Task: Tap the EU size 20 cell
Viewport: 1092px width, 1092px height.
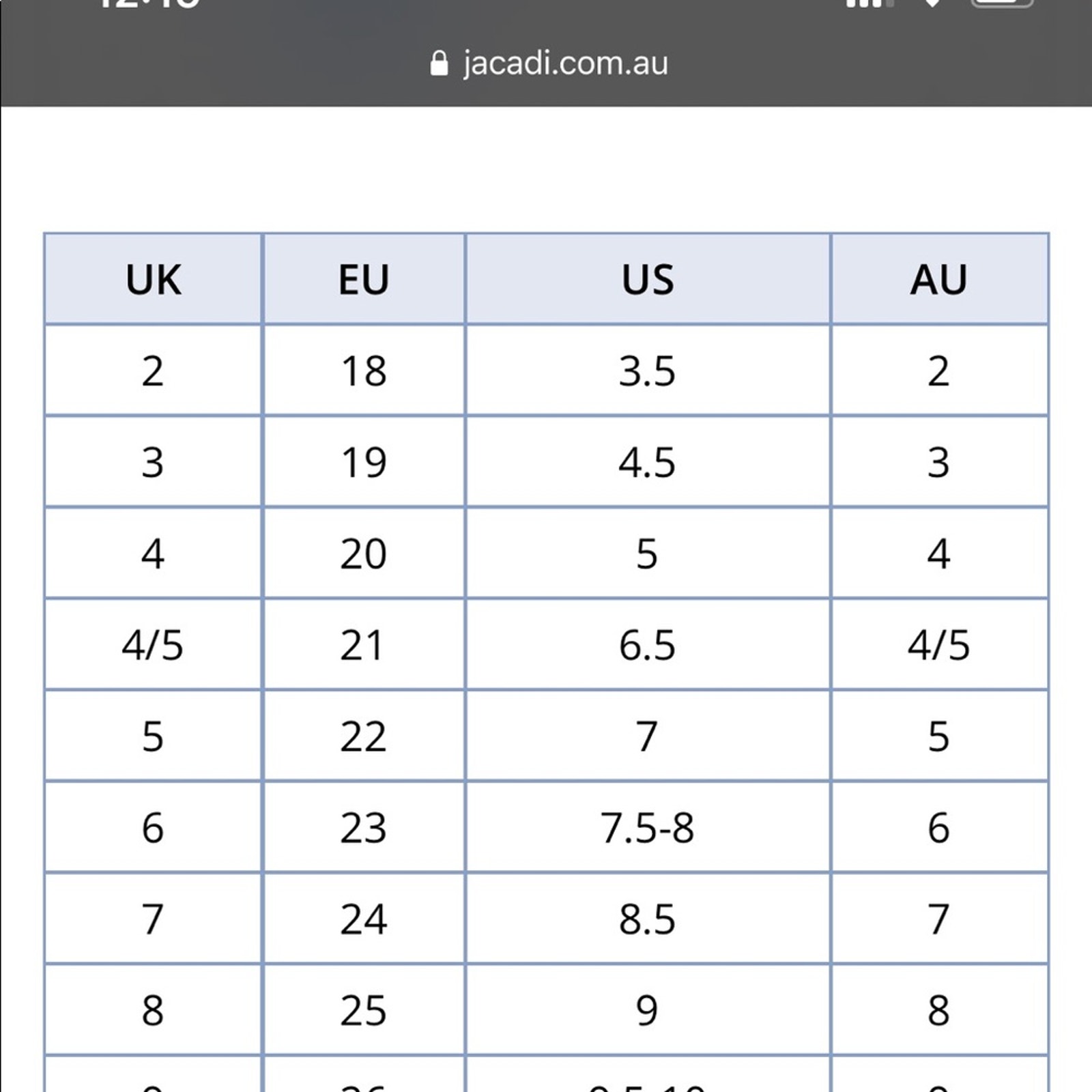Action: pyautogui.click(x=364, y=554)
